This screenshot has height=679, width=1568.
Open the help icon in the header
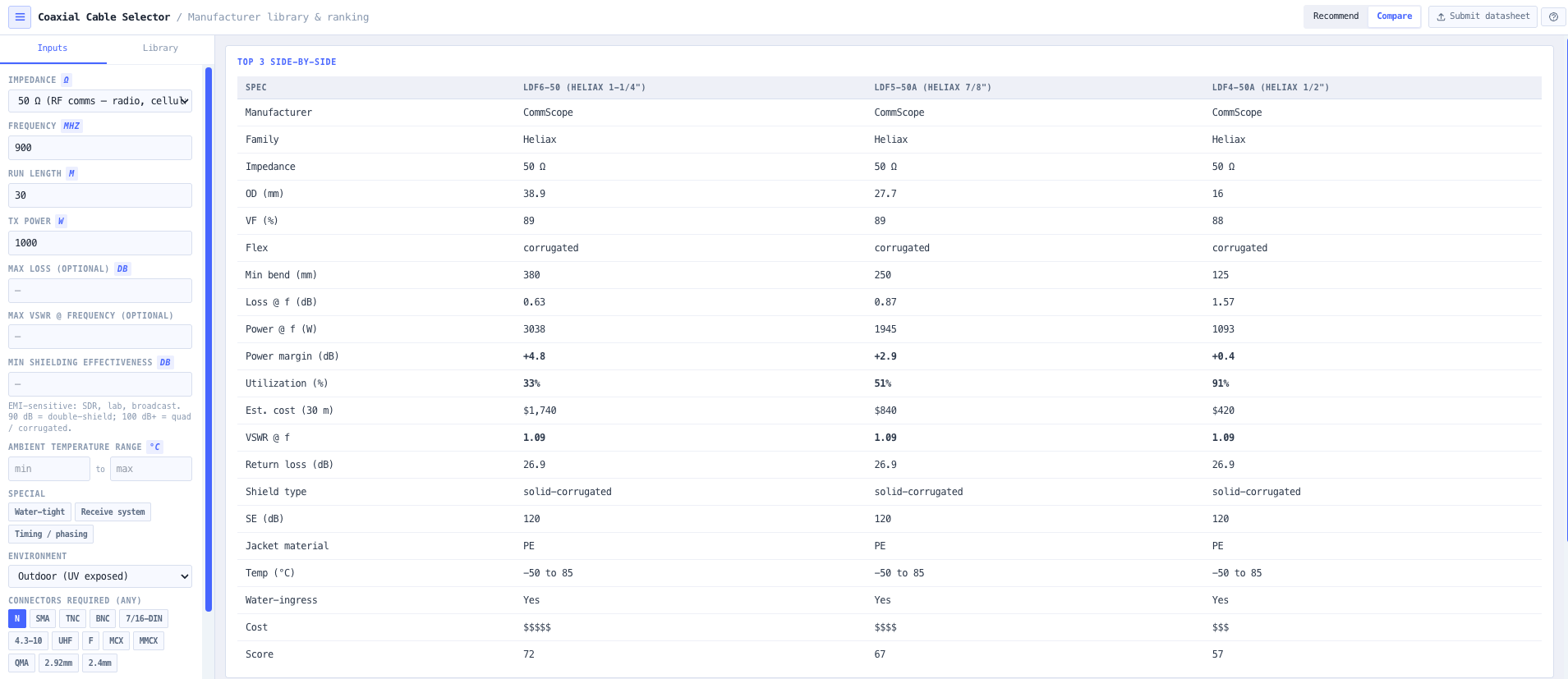[1553, 16]
